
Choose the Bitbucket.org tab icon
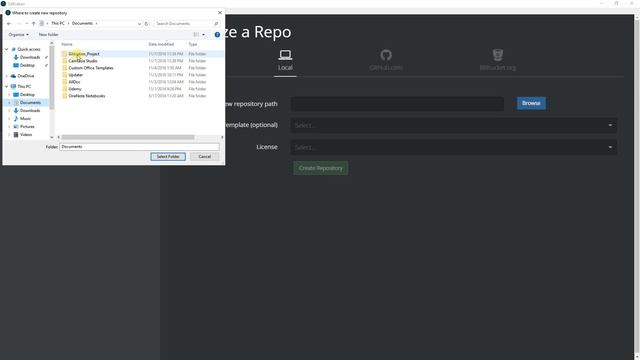coord(498,55)
